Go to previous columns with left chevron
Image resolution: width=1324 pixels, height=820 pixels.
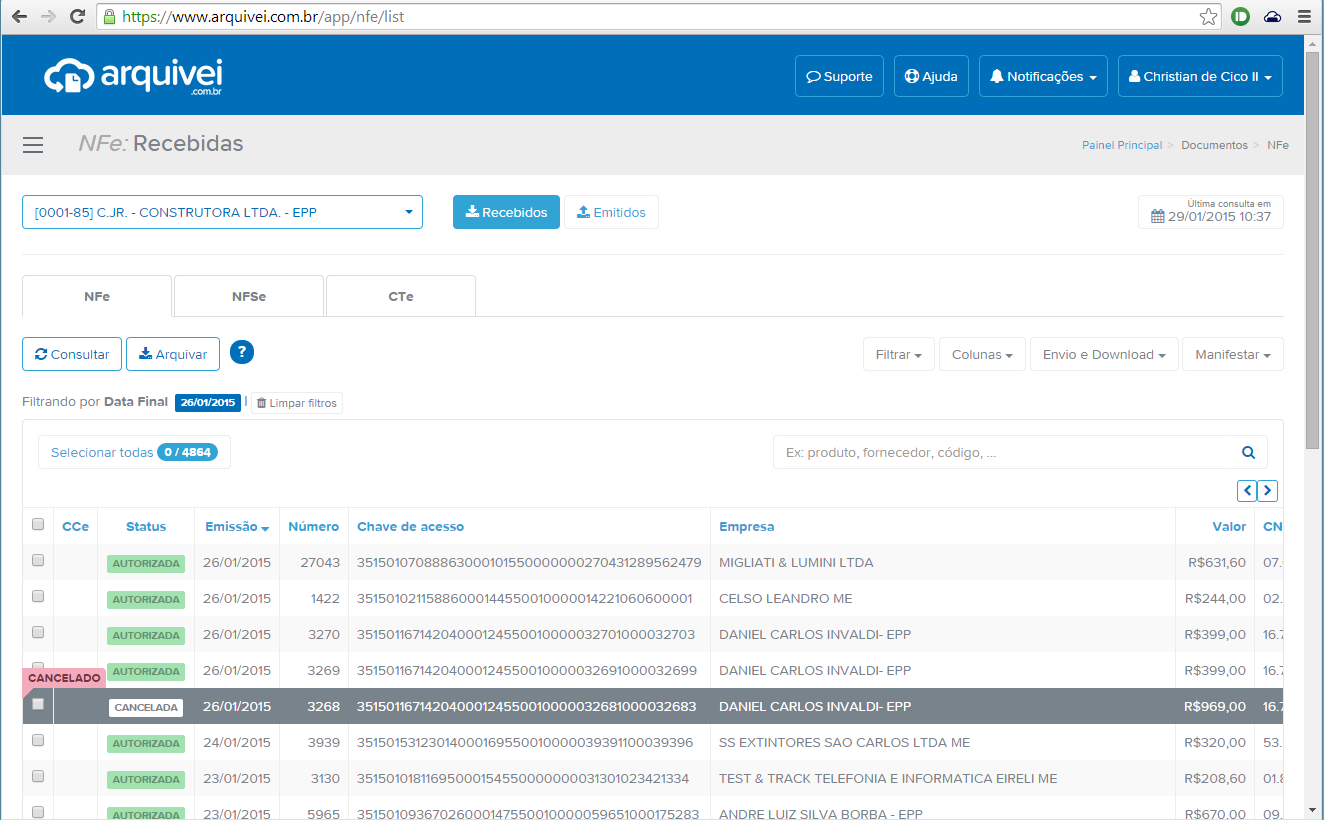pyautogui.click(x=1247, y=490)
